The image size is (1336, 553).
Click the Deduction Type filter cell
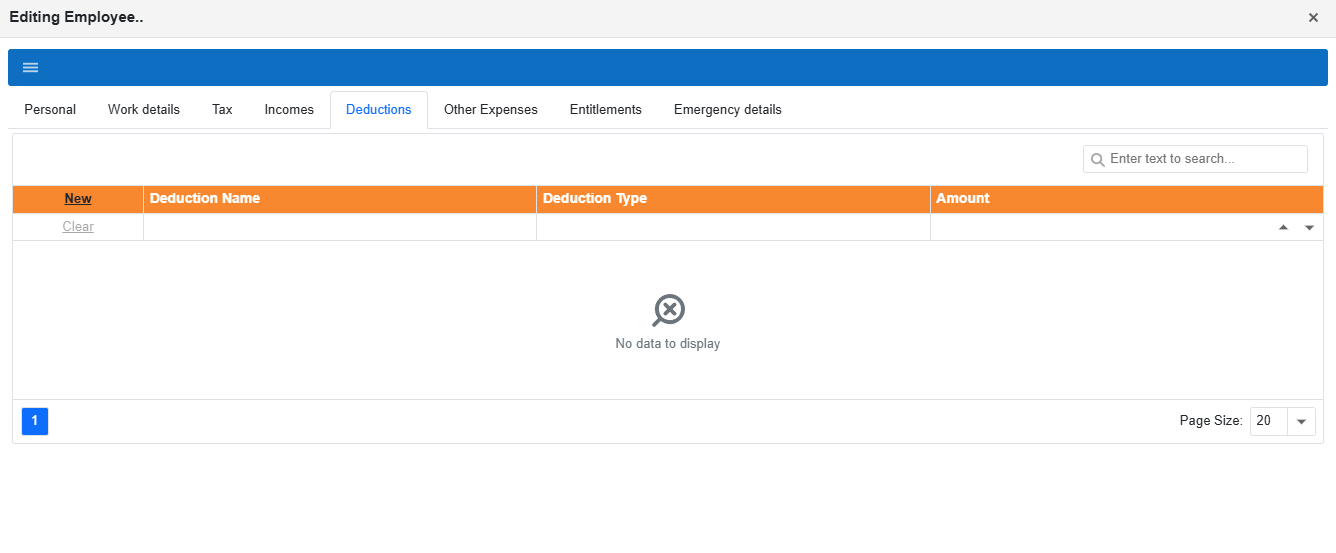[x=733, y=227]
